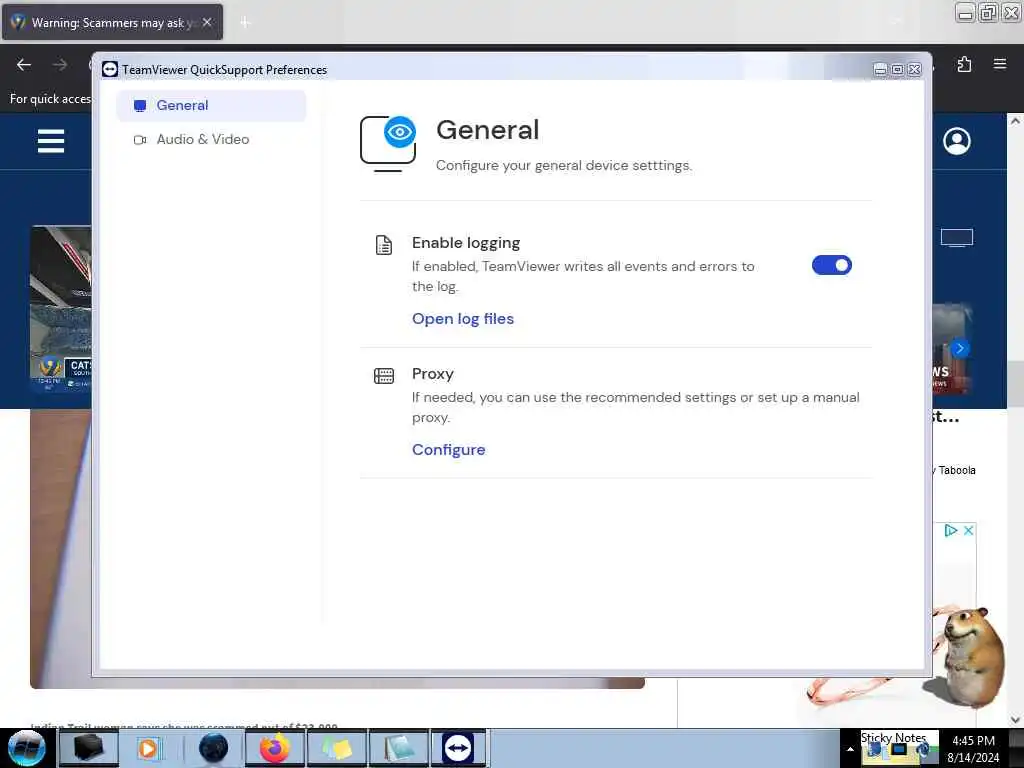The height and width of the screenshot is (768, 1024).
Task: Show hidden system tray icons
Action: tap(850, 749)
